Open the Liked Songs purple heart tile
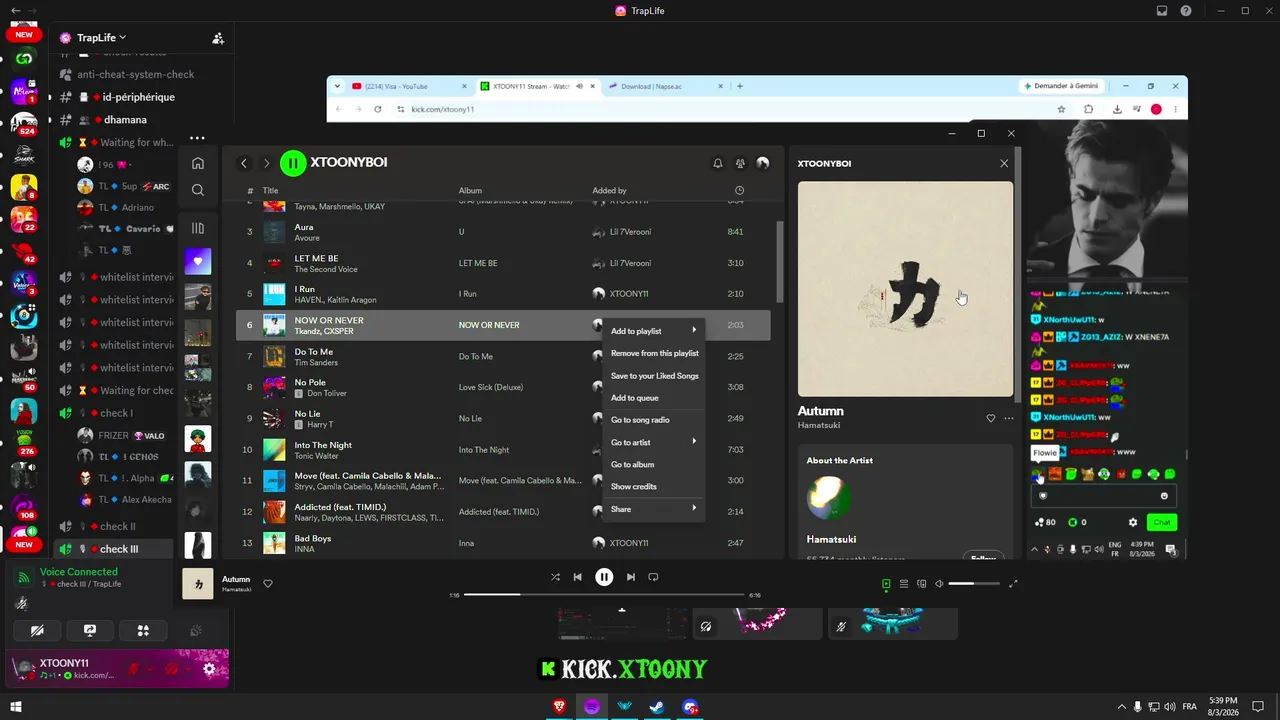 pyautogui.click(x=198, y=262)
